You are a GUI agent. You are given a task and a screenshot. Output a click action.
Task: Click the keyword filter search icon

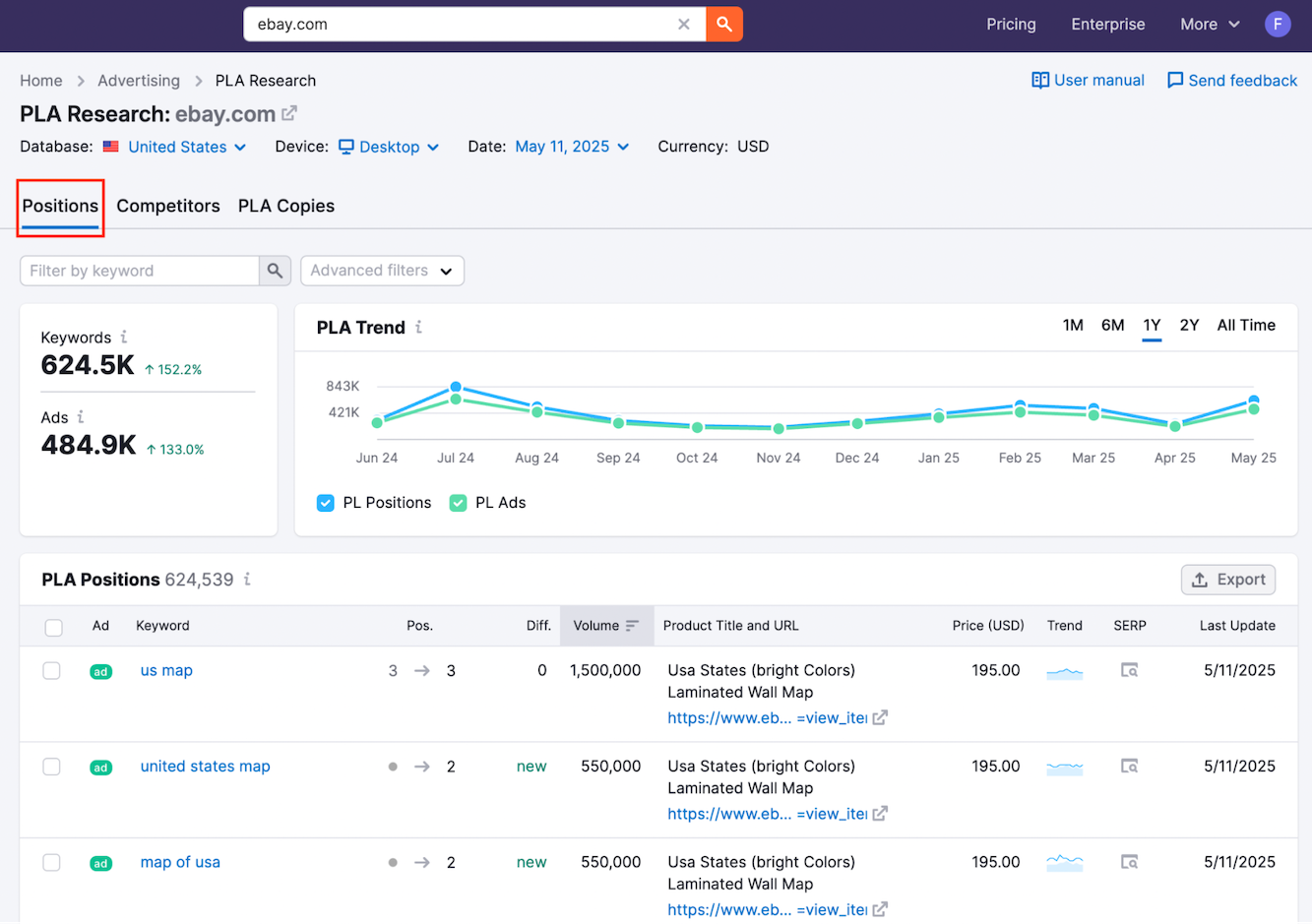[275, 271]
